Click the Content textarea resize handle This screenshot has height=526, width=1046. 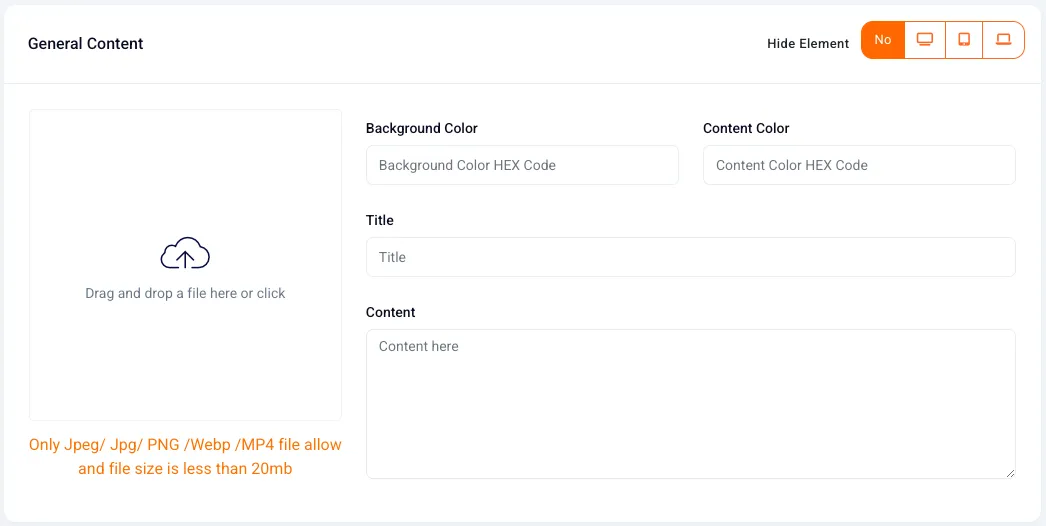point(1011,473)
